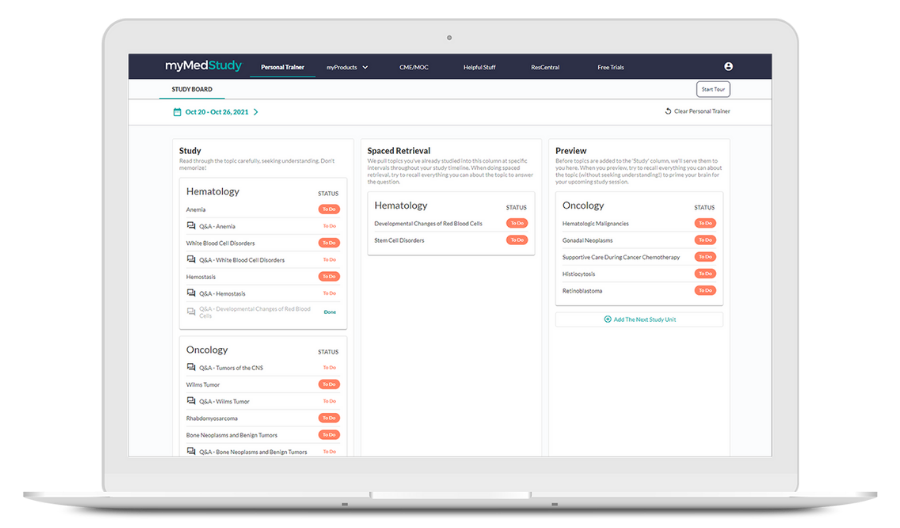The image size is (900, 528).
Task: Toggle To Do status for Stem Cell Disorders
Action: point(517,240)
